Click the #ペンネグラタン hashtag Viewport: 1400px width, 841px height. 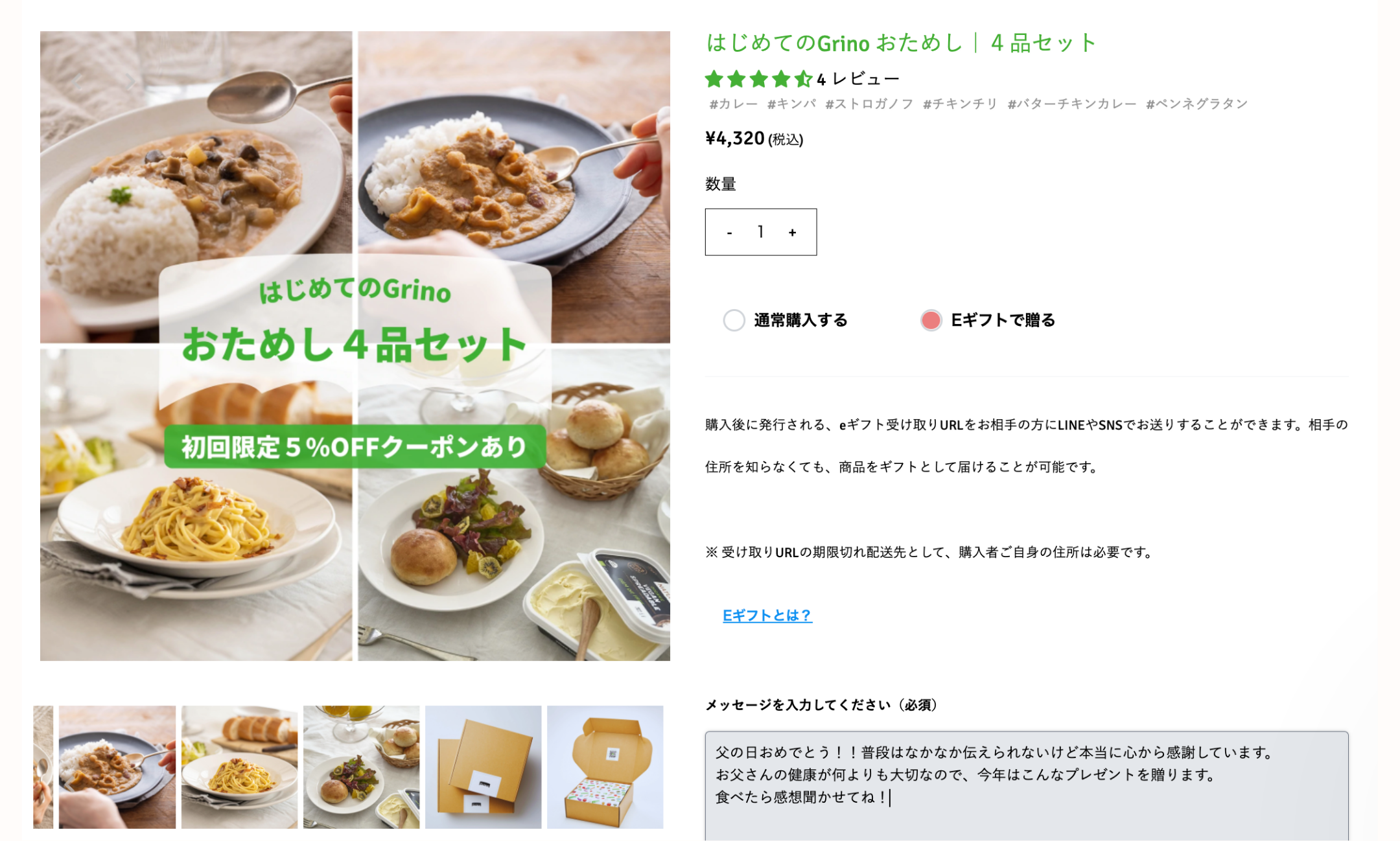tap(1197, 104)
